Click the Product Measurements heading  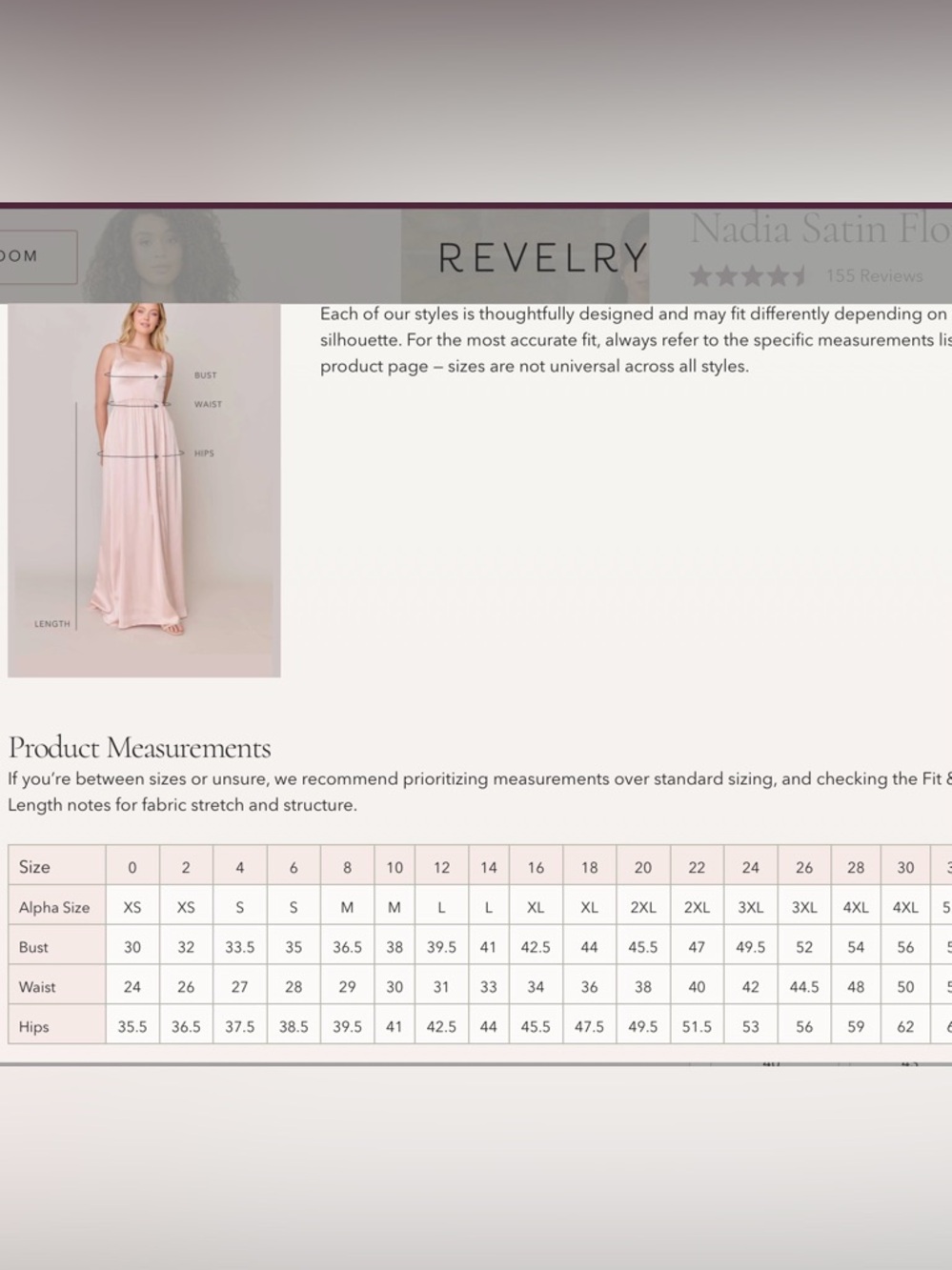pos(139,747)
